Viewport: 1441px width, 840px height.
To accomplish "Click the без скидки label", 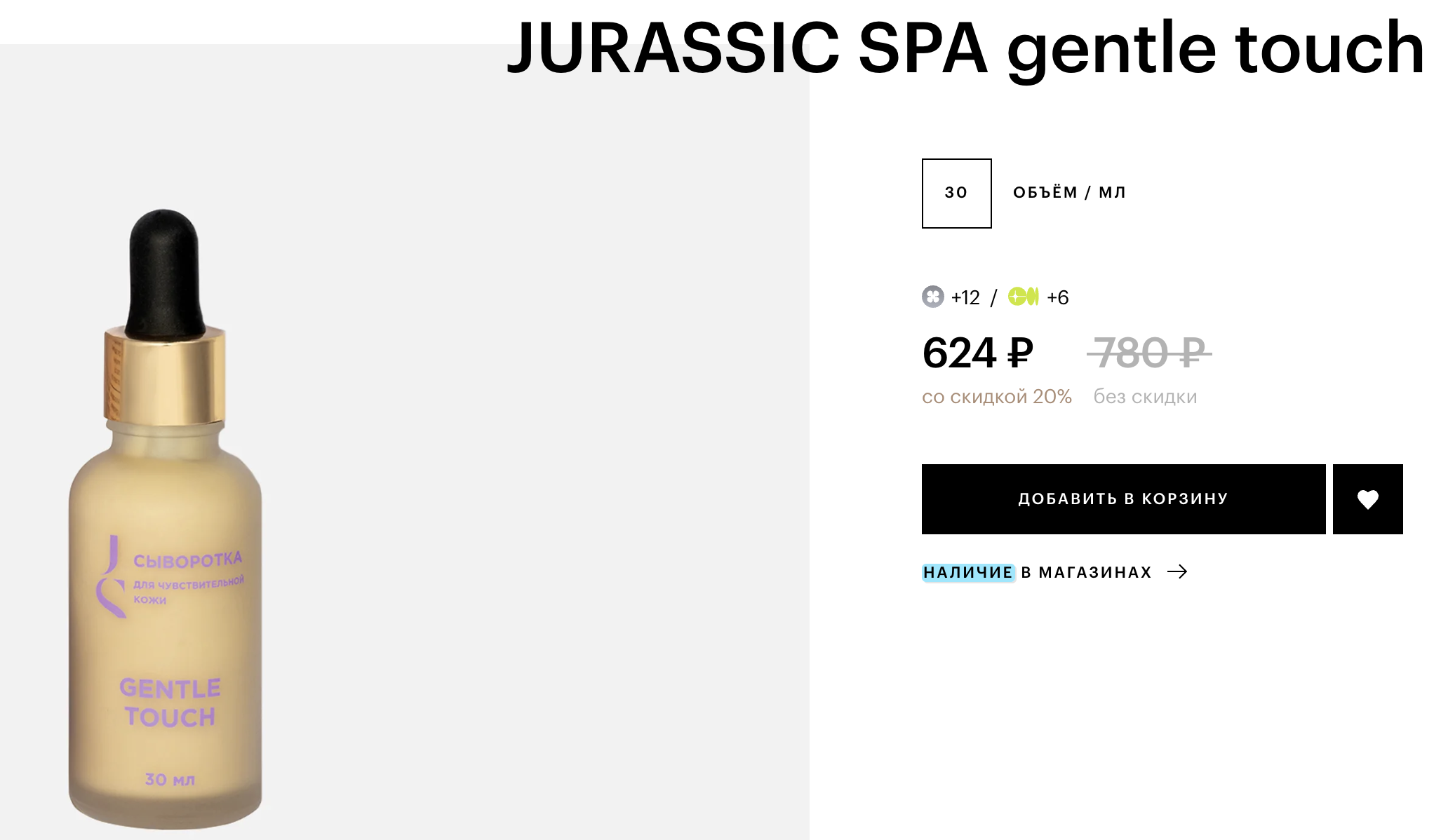I will [1145, 397].
